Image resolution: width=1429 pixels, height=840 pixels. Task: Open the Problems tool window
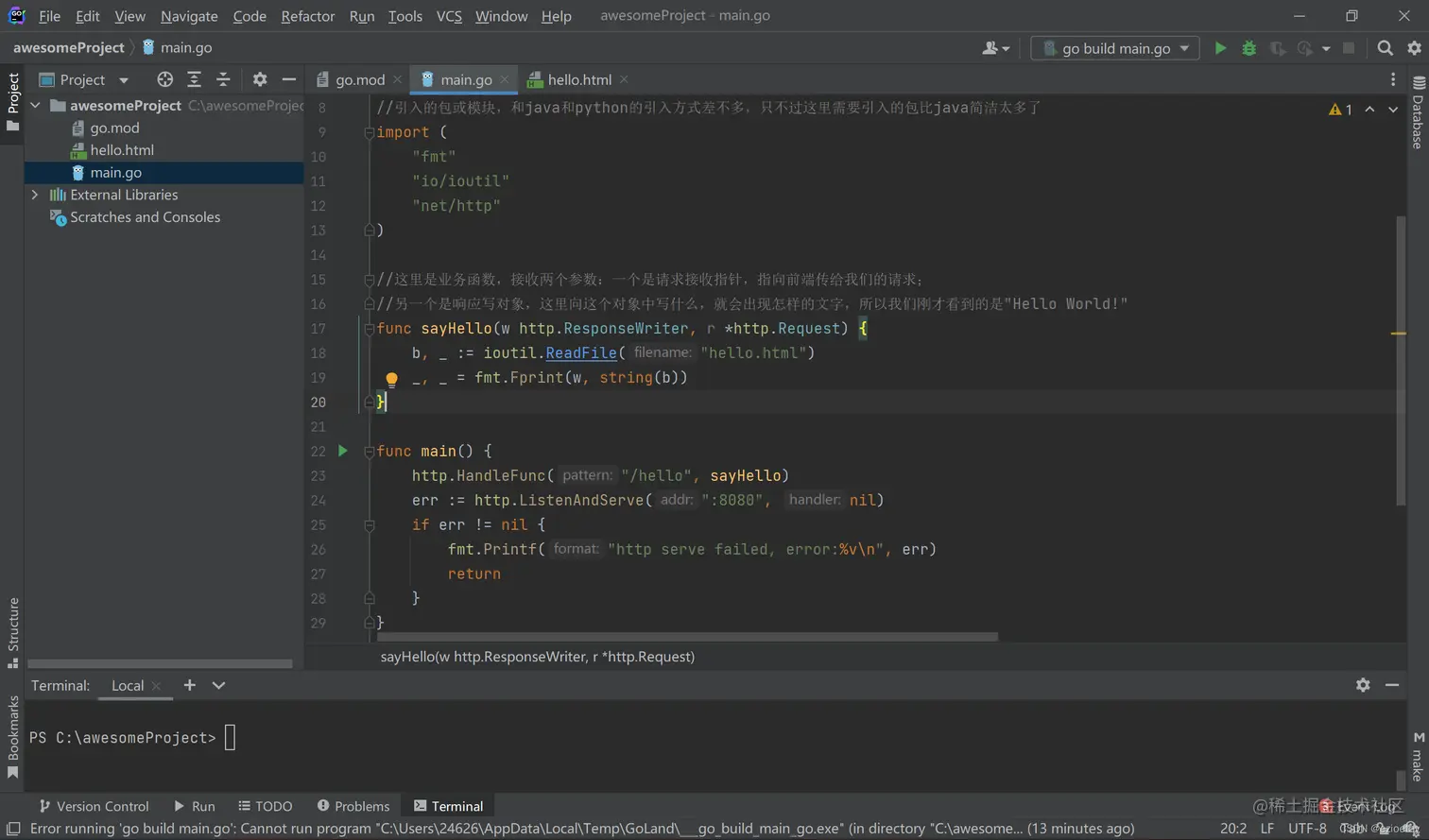tap(353, 806)
